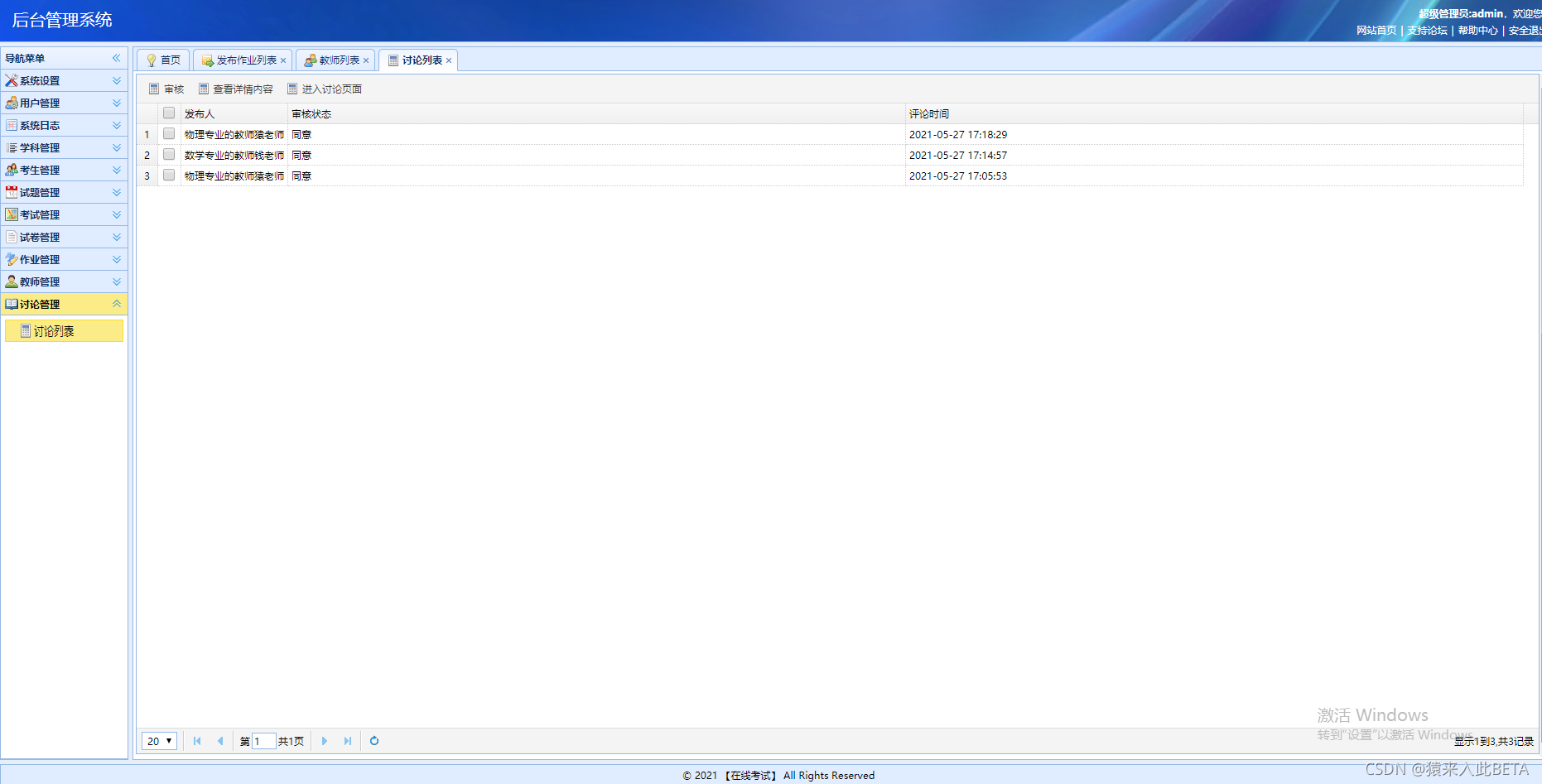
Task: Expand the 考生管理 section chevron
Action: 117,171
